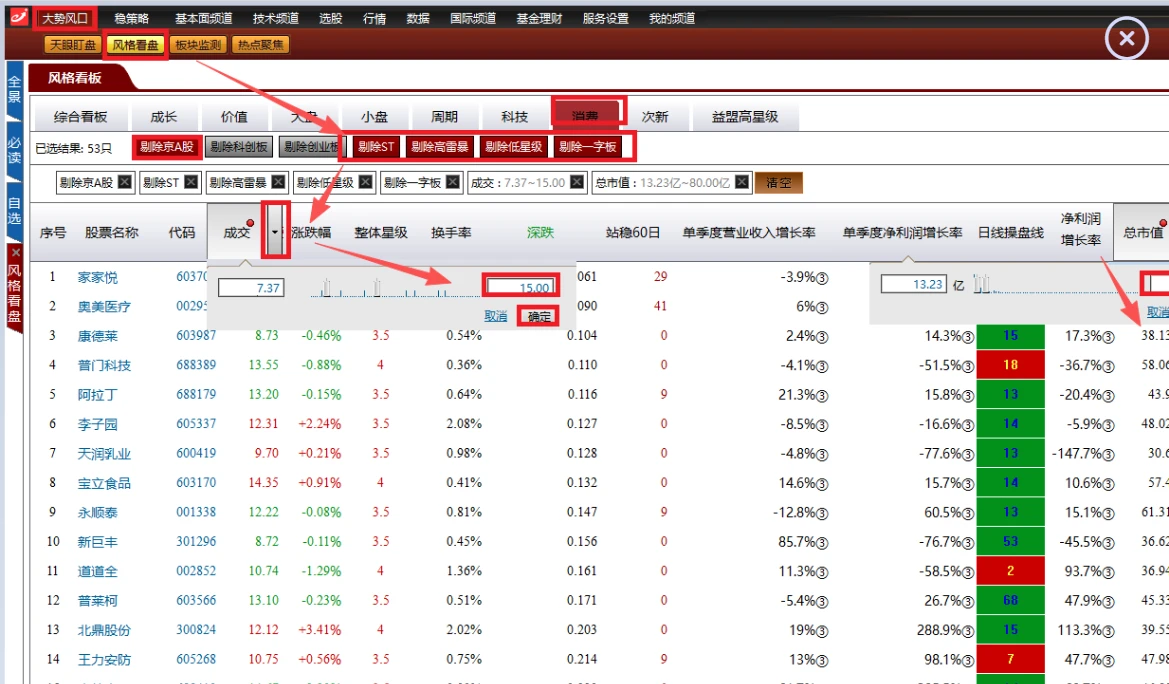Select the 周期 style tab
Screen dimensions: 1169x684
(x=444, y=116)
